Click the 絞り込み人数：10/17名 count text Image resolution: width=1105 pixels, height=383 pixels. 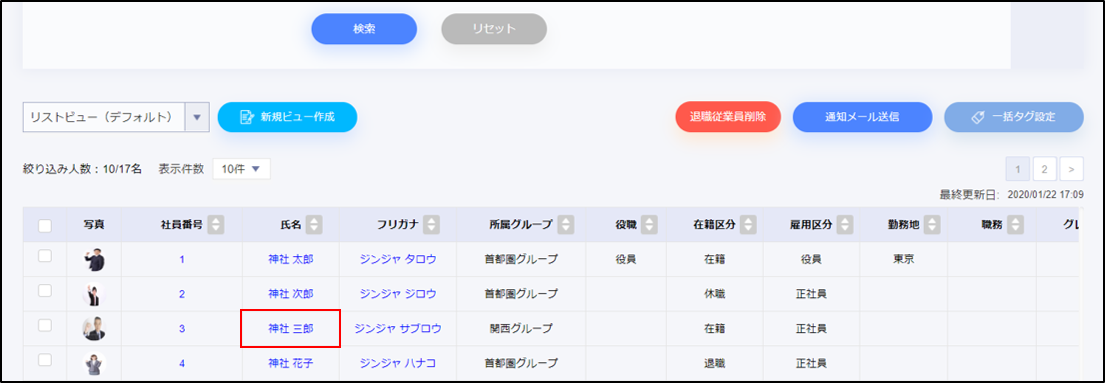pos(82,169)
